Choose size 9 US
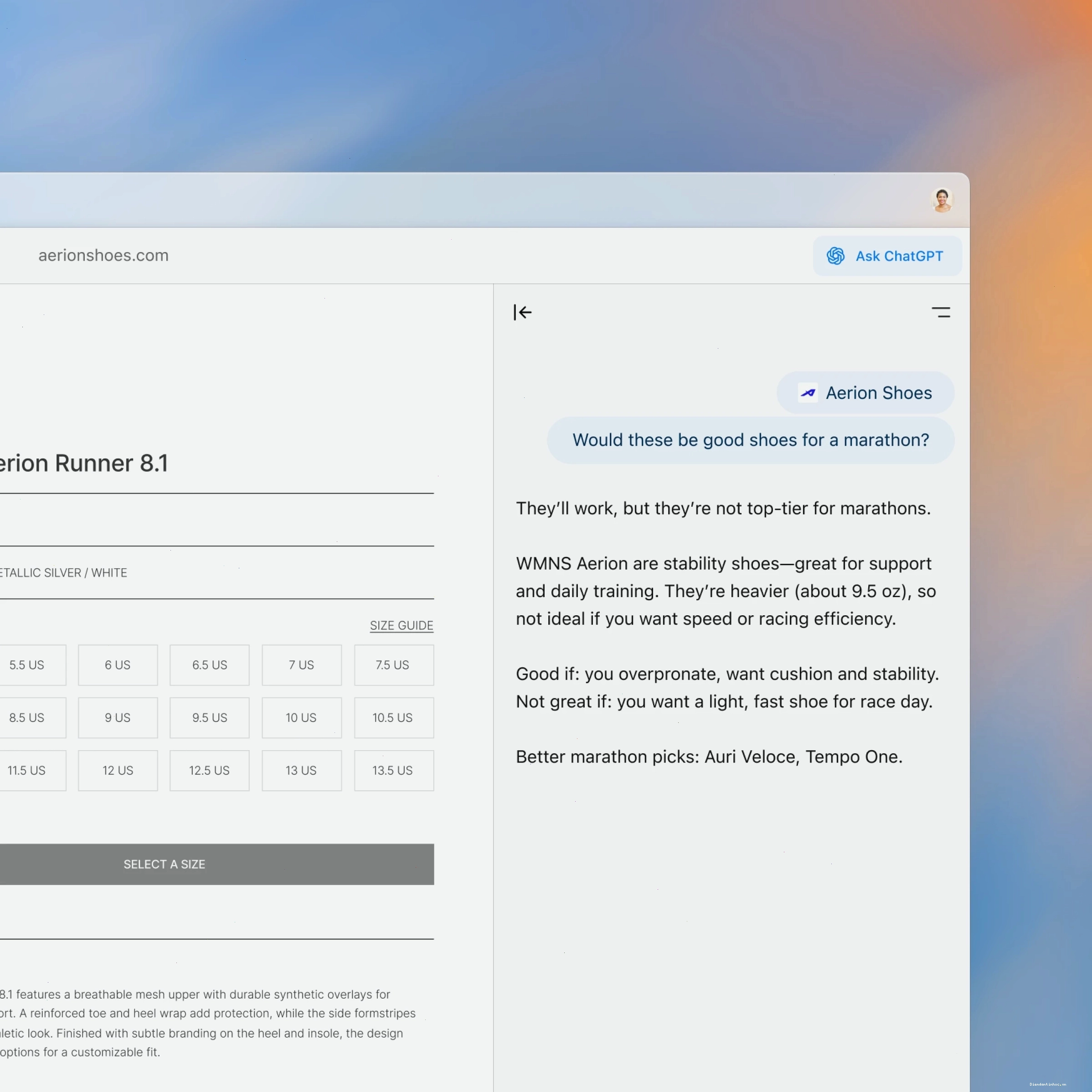The image size is (1092, 1092). [118, 718]
